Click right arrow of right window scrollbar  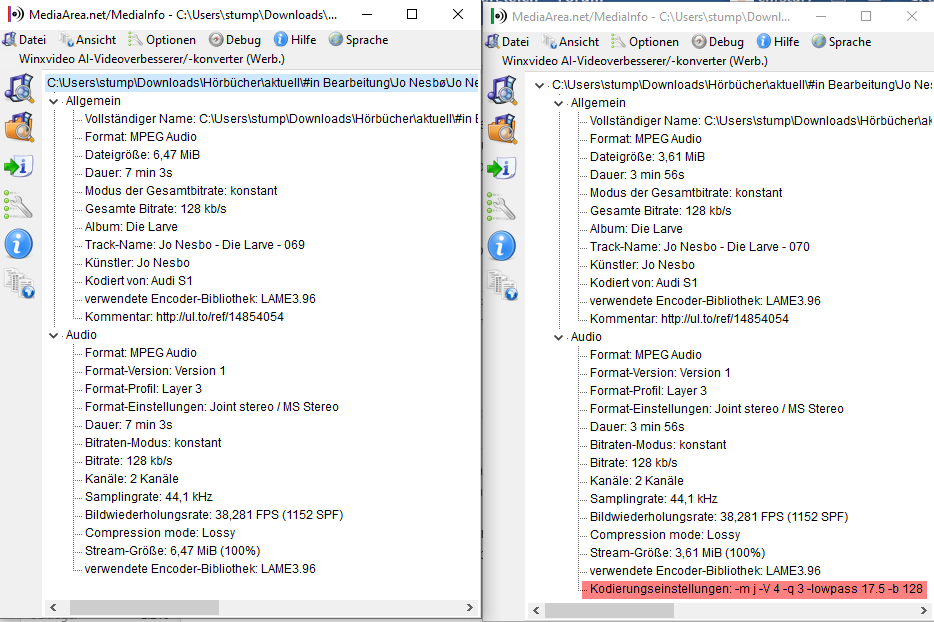pos(924,611)
